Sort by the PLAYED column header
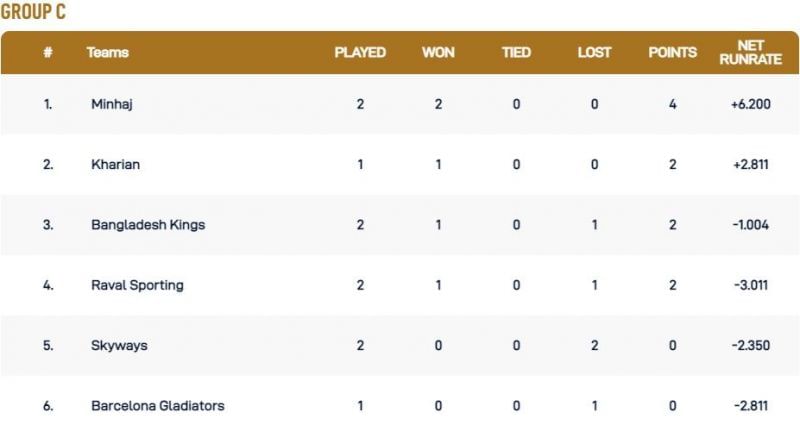Image resolution: width=800 pixels, height=431 pixels. tap(360, 52)
